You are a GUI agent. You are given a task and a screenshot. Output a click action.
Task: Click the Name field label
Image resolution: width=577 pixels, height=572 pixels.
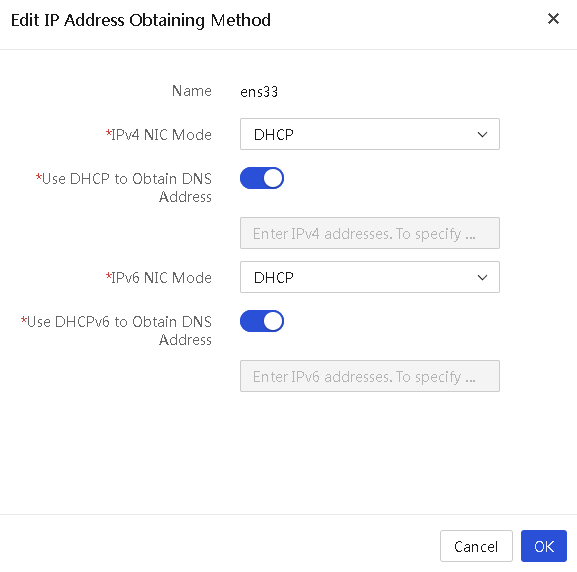pyautogui.click(x=192, y=91)
